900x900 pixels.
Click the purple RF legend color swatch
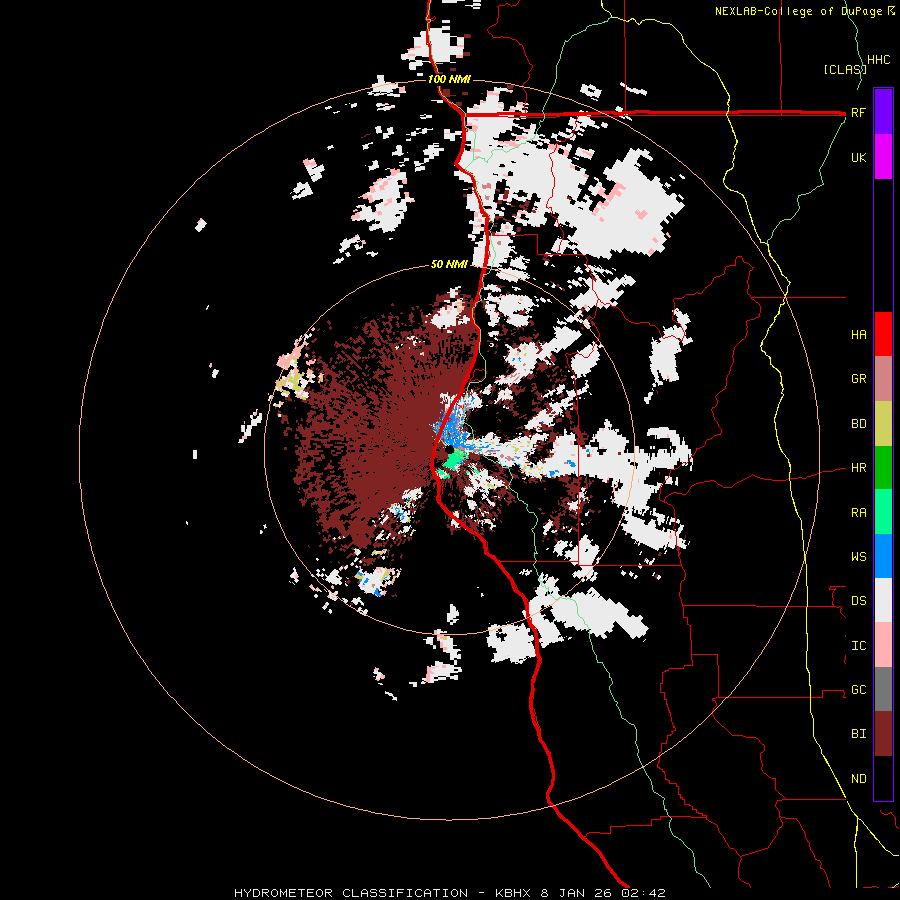point(883,112)
